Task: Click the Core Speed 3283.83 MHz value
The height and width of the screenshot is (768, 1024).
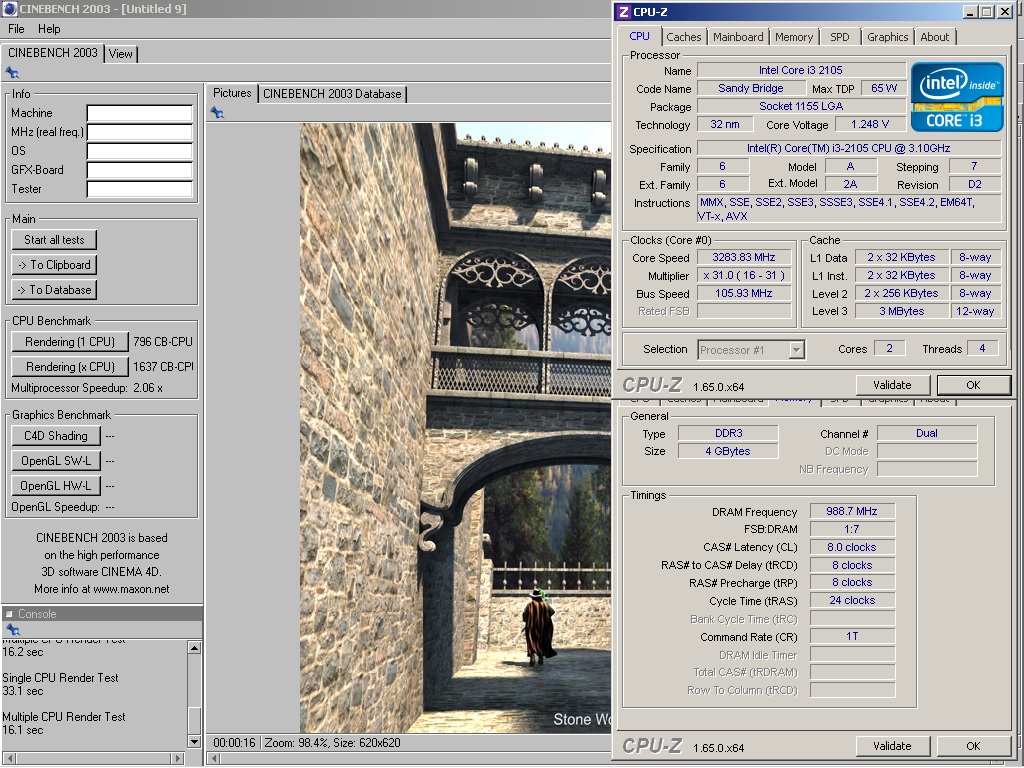Action: tap(744, 257)
